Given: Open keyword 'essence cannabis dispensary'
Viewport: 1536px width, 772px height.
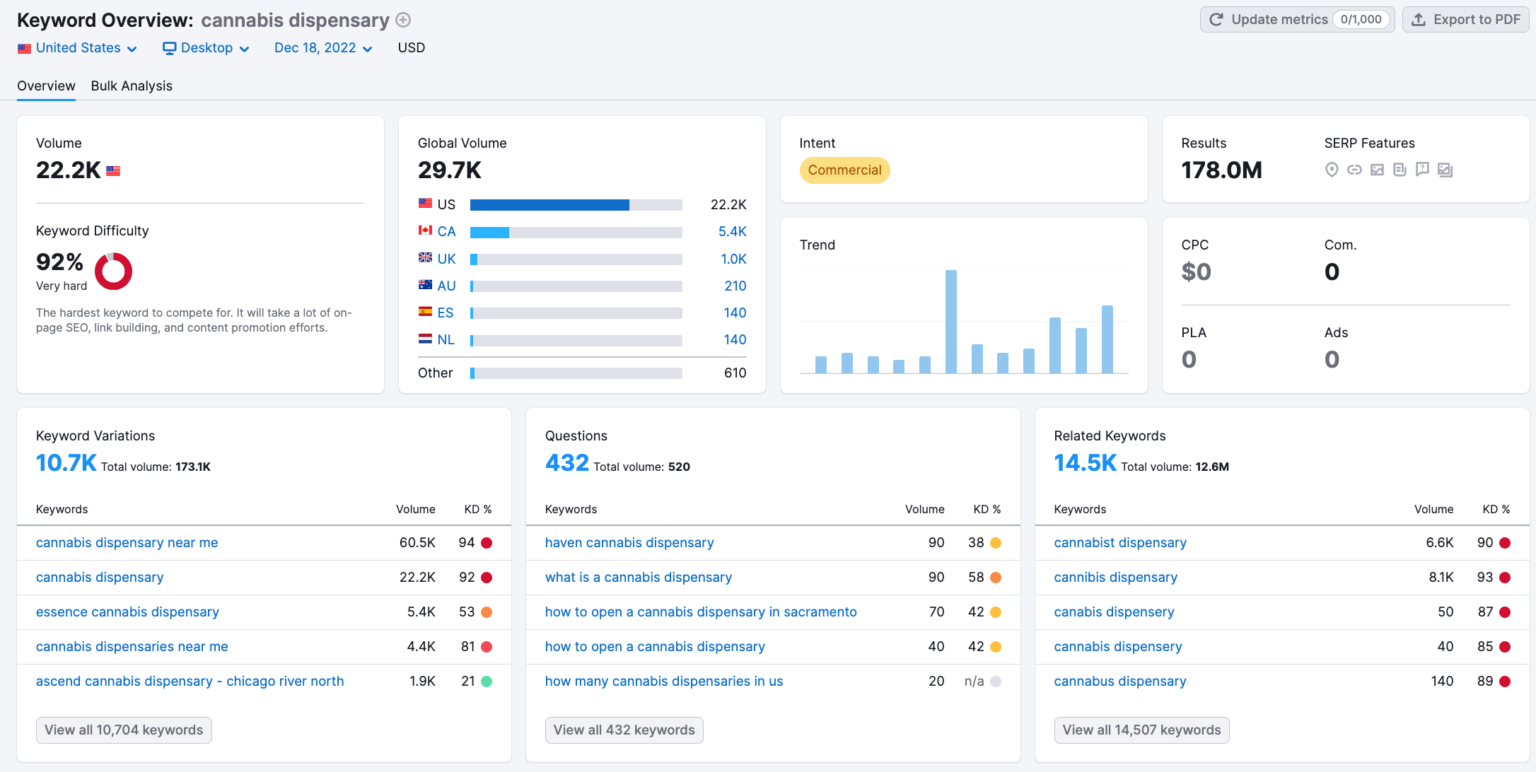Looking at the screenshot, I should pyautogui.click(x=127, y=612).
